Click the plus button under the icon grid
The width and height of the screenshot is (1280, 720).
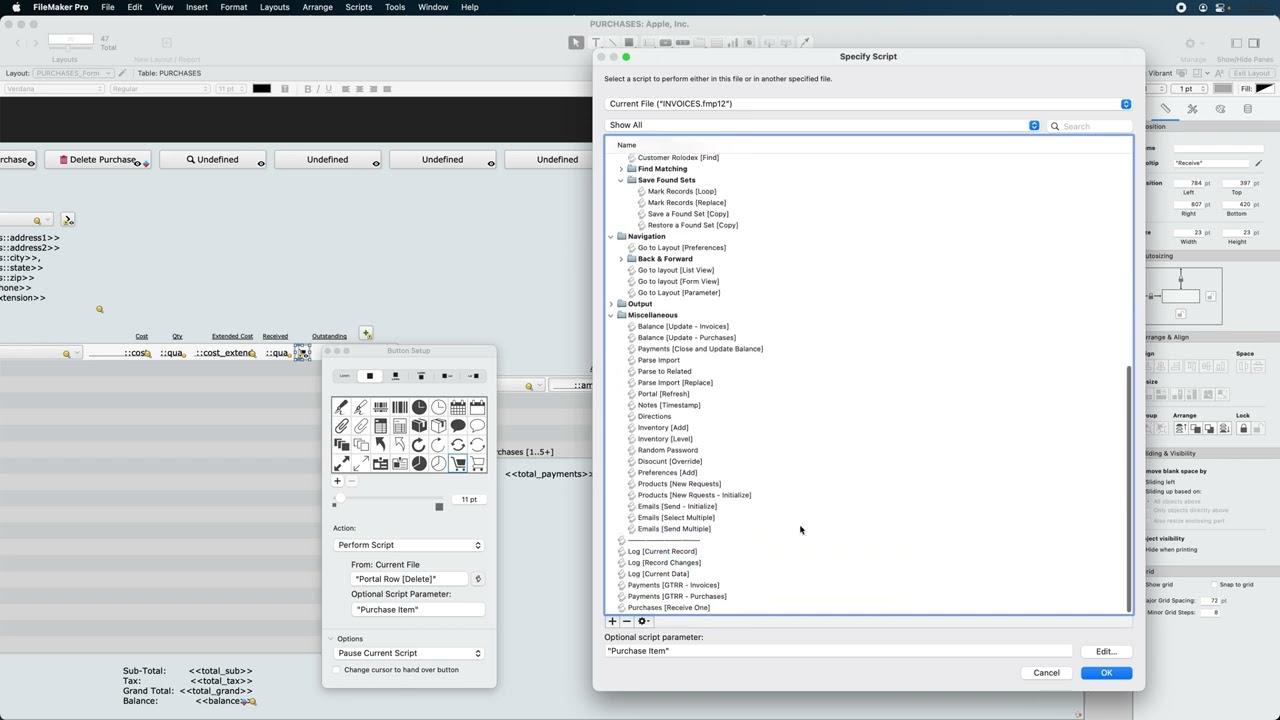337,481
